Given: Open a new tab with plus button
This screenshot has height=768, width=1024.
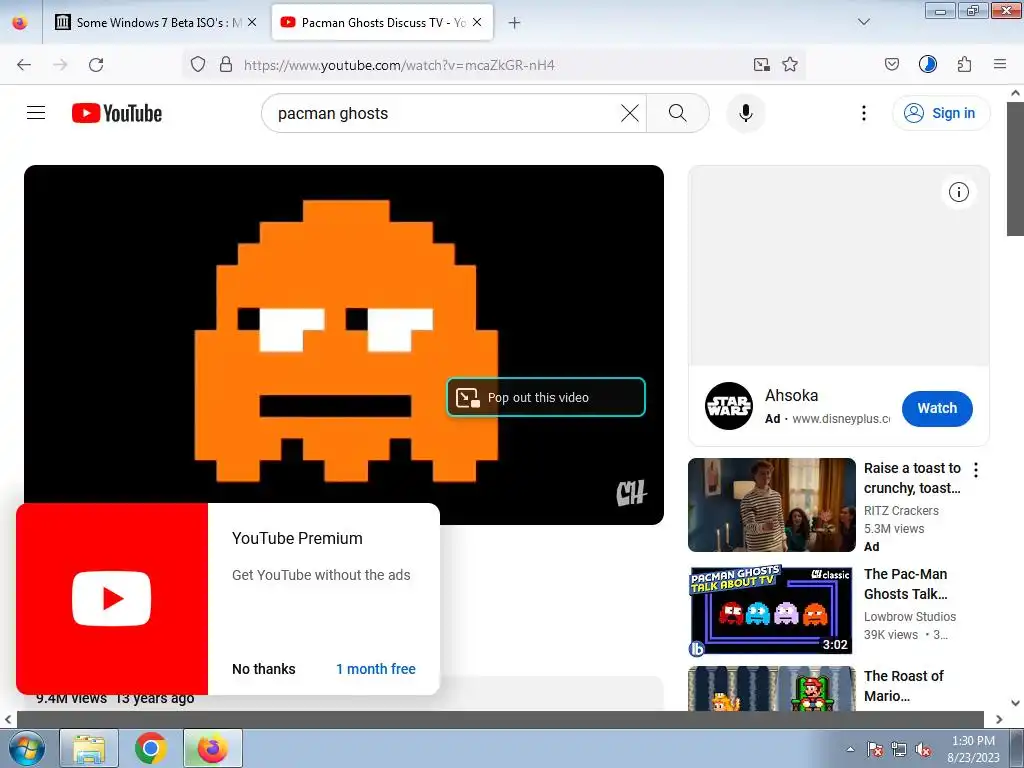Looking at the screenshot, I should coord(515,23).
